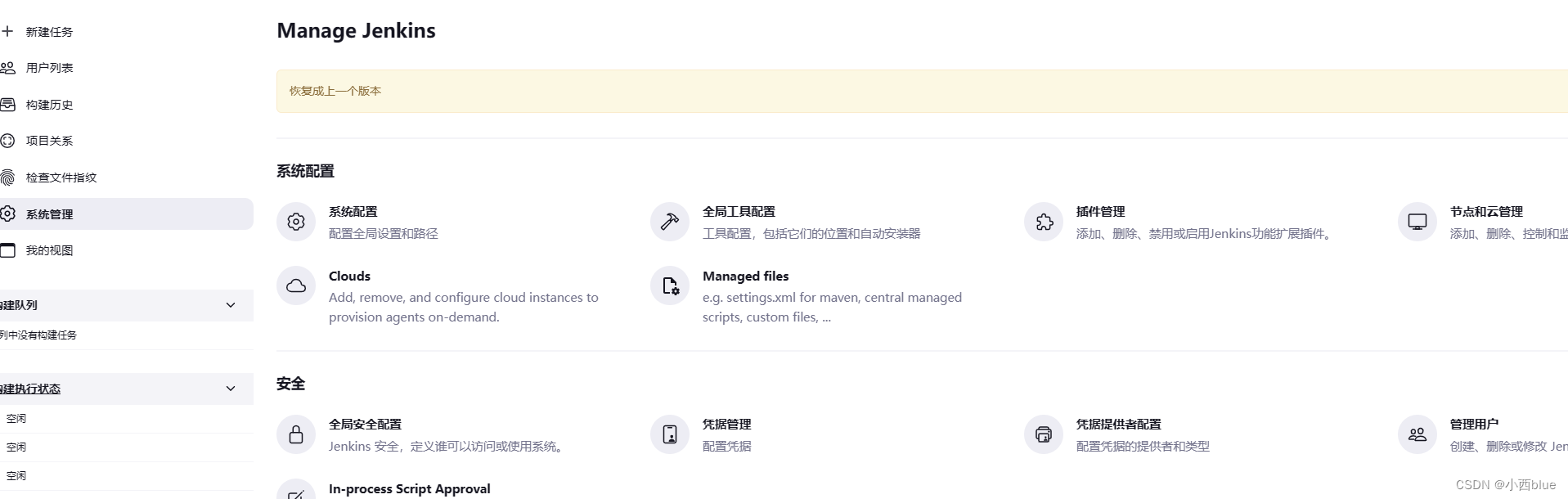The image size is (1568, 499).
Task: Open the 系统配置 settings link
Action: 353,211
